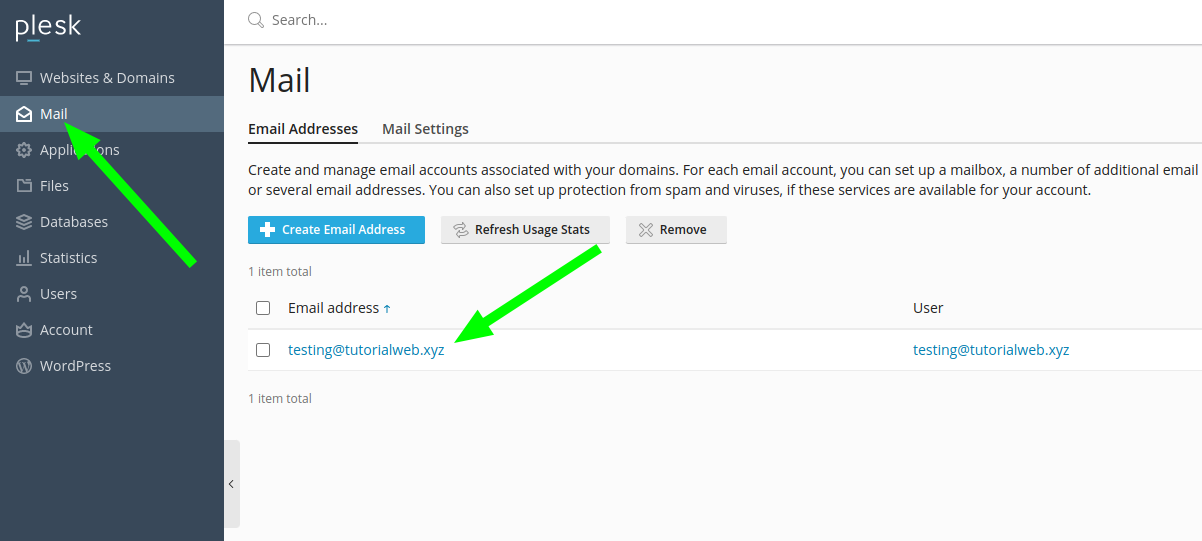
Task: Open Websites & Domains menu item
Action: (112, 78)
